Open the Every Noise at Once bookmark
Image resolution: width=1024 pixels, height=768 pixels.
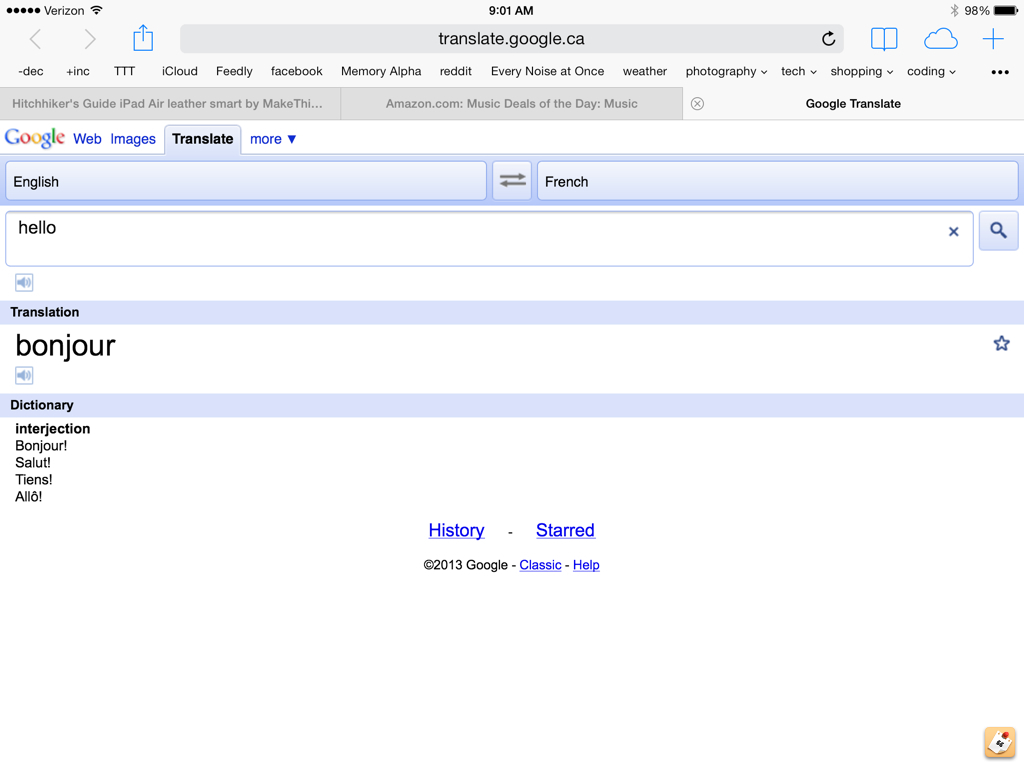pyautogui.click(x=547, y=71)
